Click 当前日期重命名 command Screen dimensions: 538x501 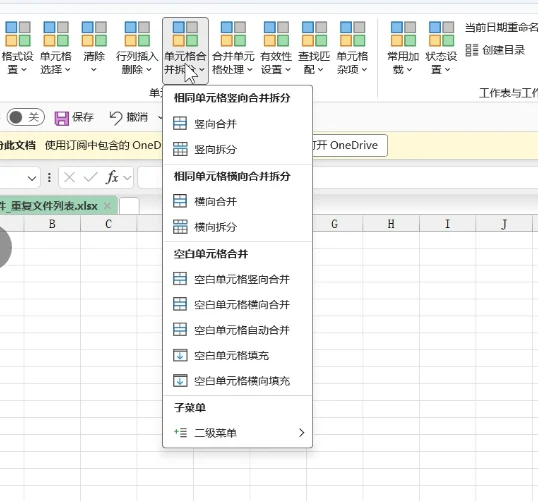click(501, 27)
